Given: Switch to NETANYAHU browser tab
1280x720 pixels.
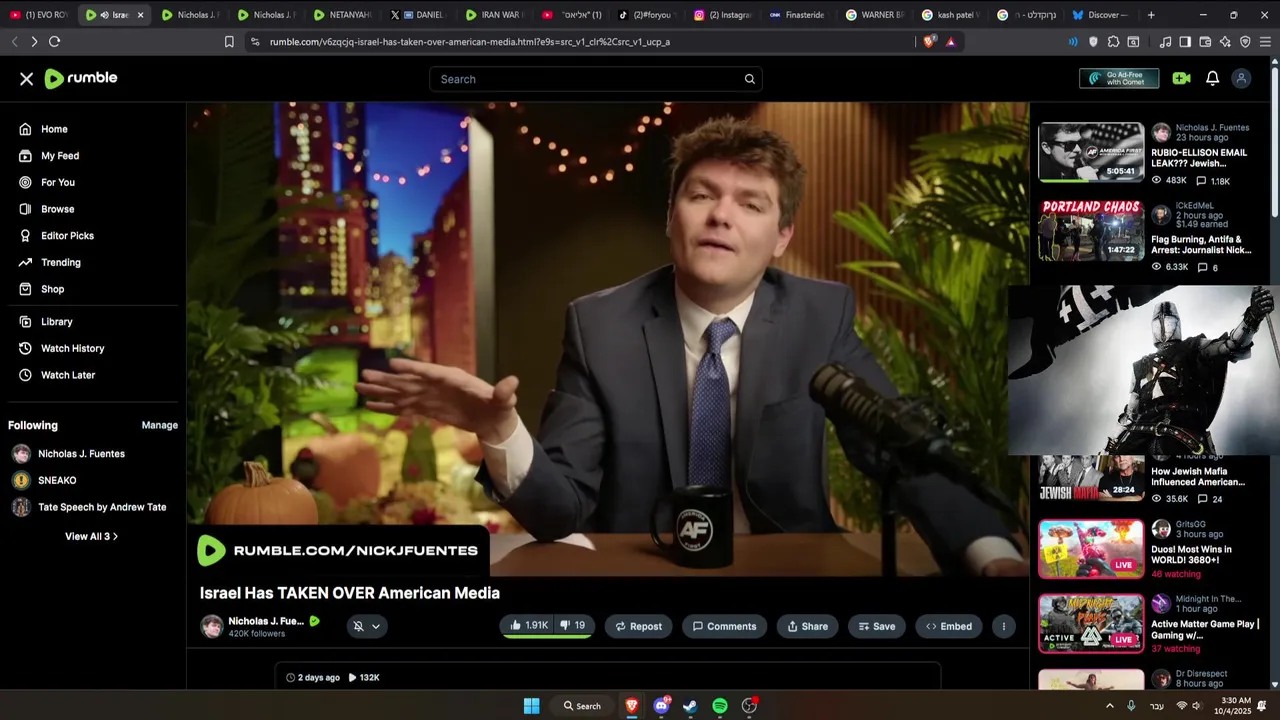Looking at the screenshot, I should (x=342, y=15).
